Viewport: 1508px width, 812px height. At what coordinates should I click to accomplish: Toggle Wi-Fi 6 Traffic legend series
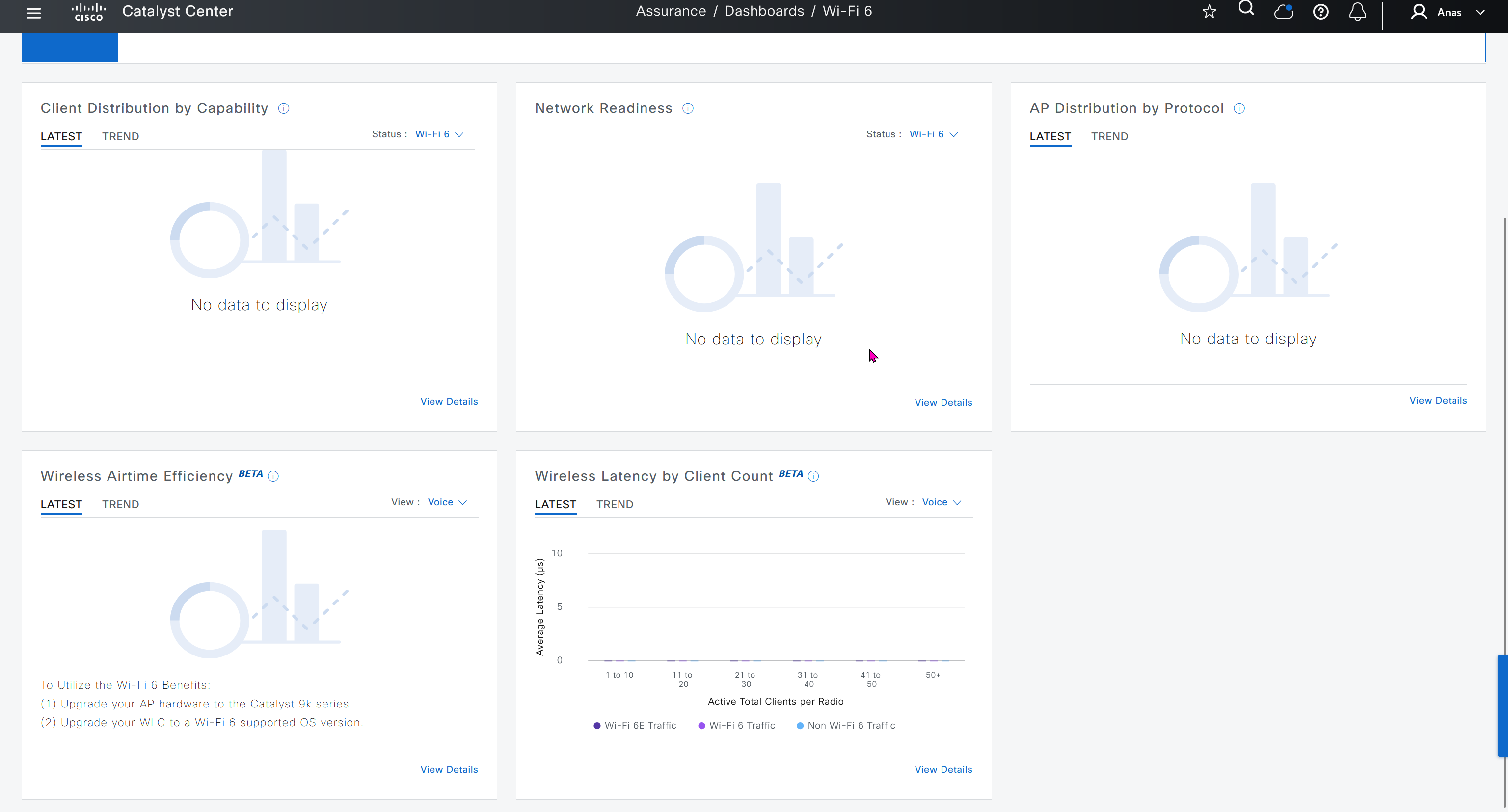pos(736,726)
